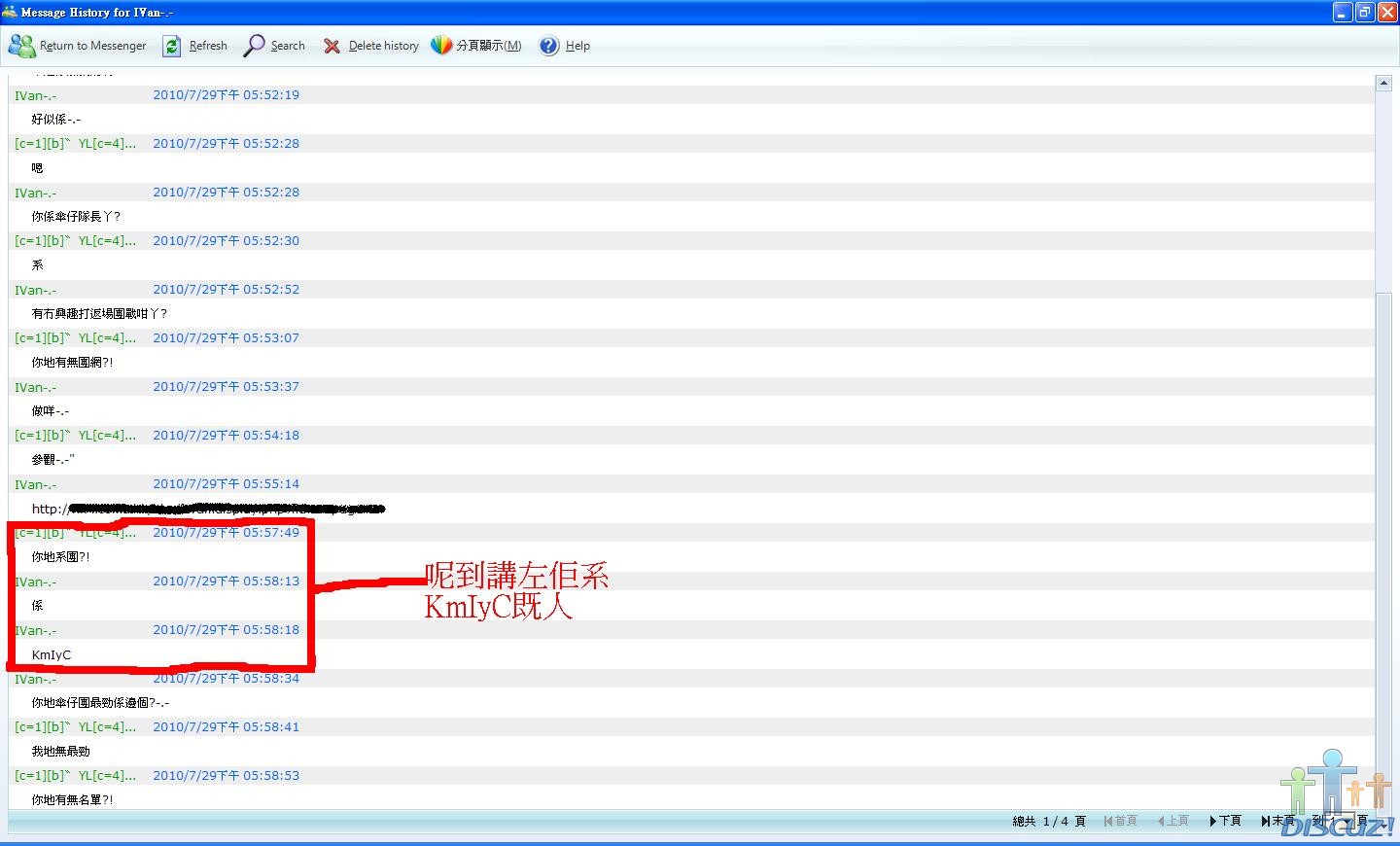1400x846 pixels.
Task: Select message "你地傘仔團最勁係邊個?-.-"
Action: (100, 703)
